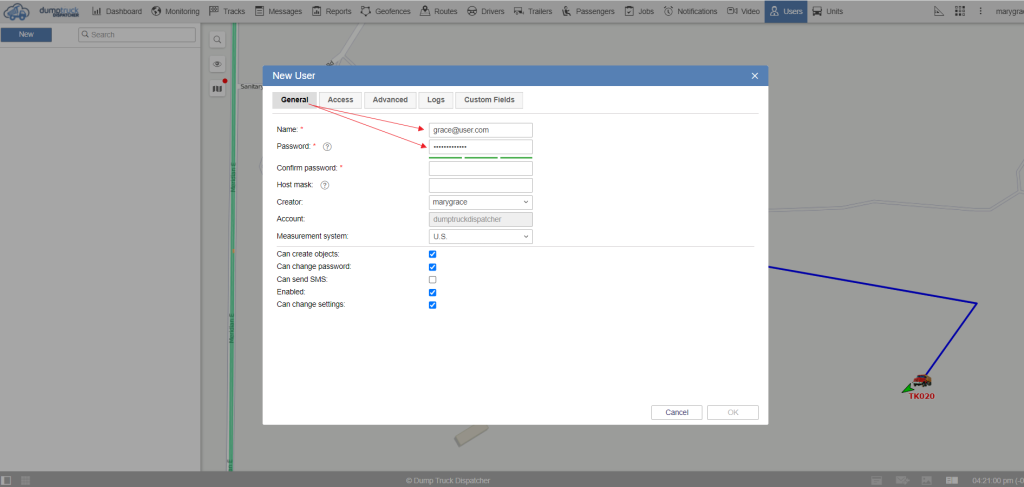Uncheck the Can change settings checkbox
Image resolution: width=1024 pixels, height=487 pixels.
point(433,305)
